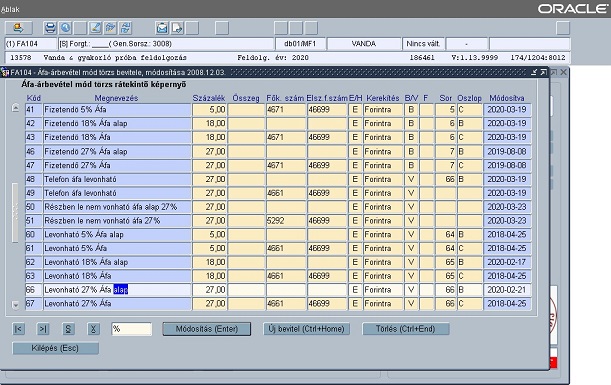Select row 'Levonható 5% Áfa alap'

click(278, 235)
